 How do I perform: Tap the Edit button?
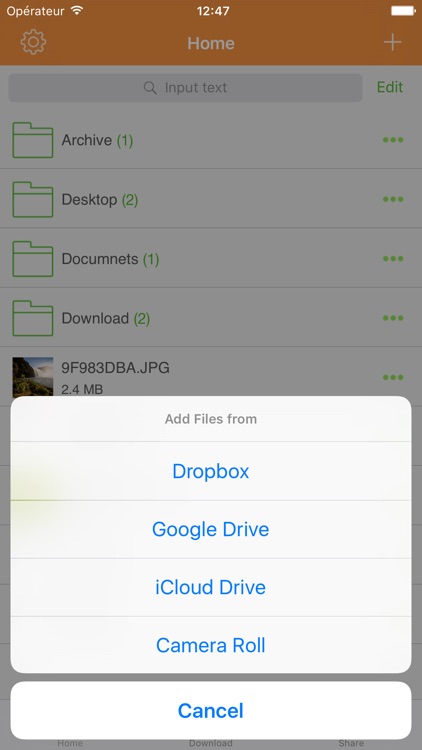point(390,88)
